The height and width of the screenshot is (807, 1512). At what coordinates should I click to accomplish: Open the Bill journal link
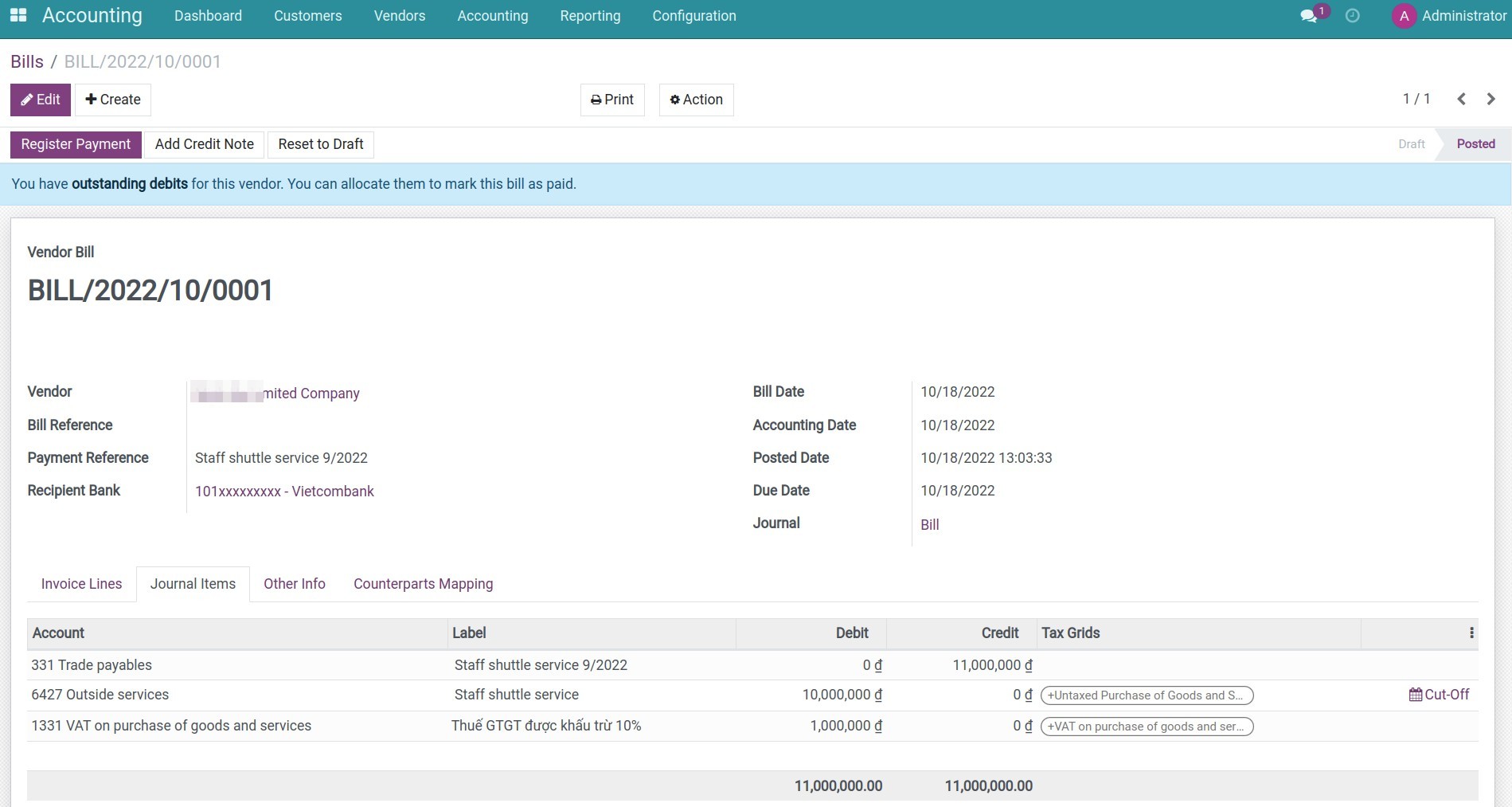929,524
